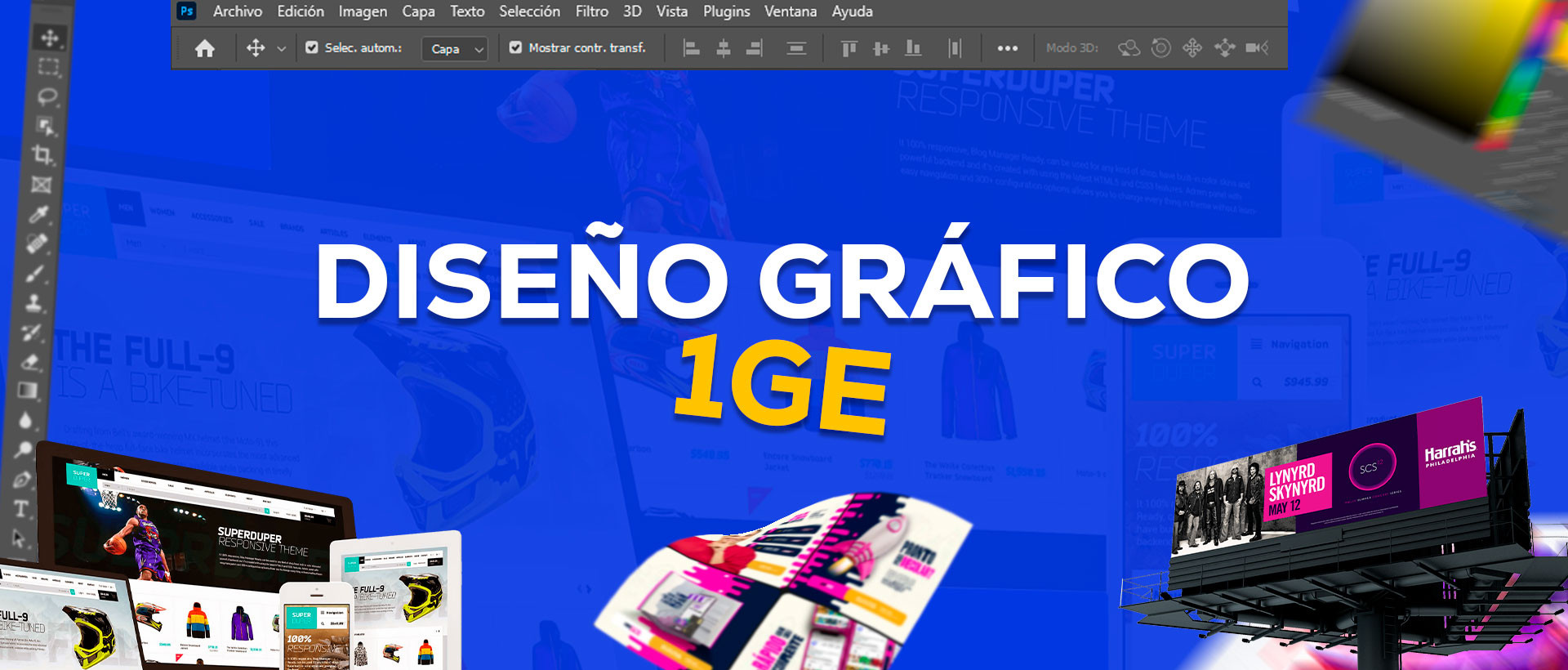Click the Home button in options bar
The width and height of the screenshot is (1568, 670).
tap(205, 48)
